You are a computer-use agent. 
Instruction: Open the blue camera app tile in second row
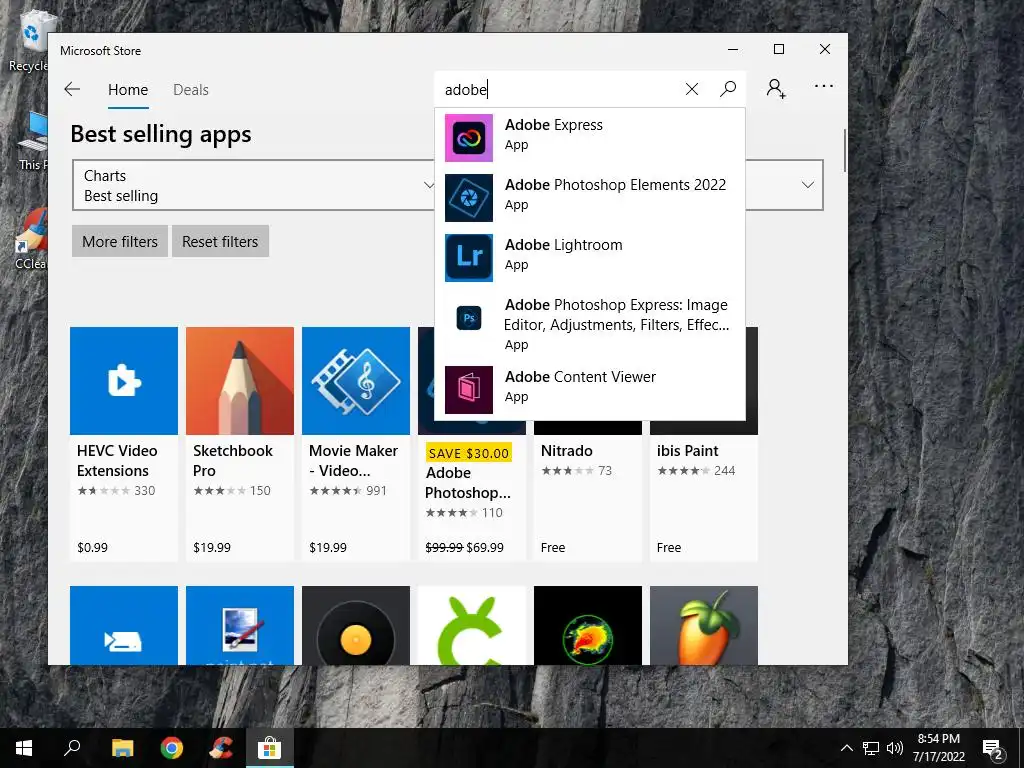point(123,625)
